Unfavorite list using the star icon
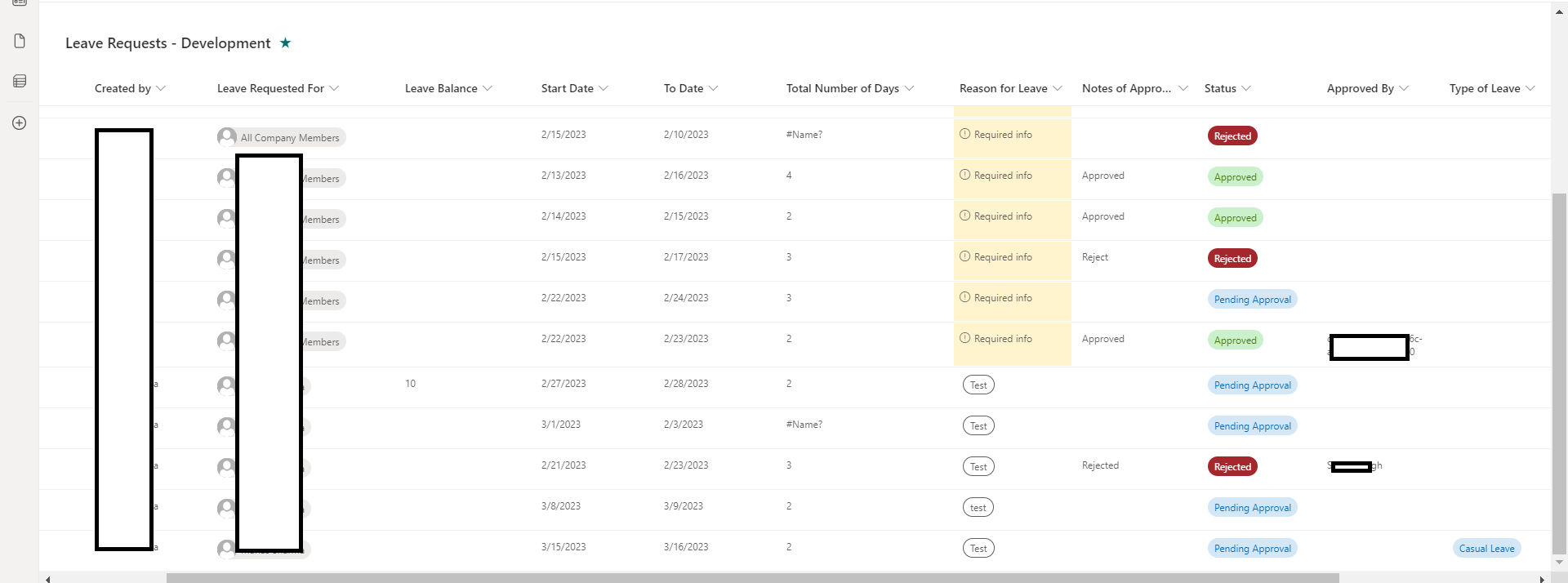 click(285, 42)
